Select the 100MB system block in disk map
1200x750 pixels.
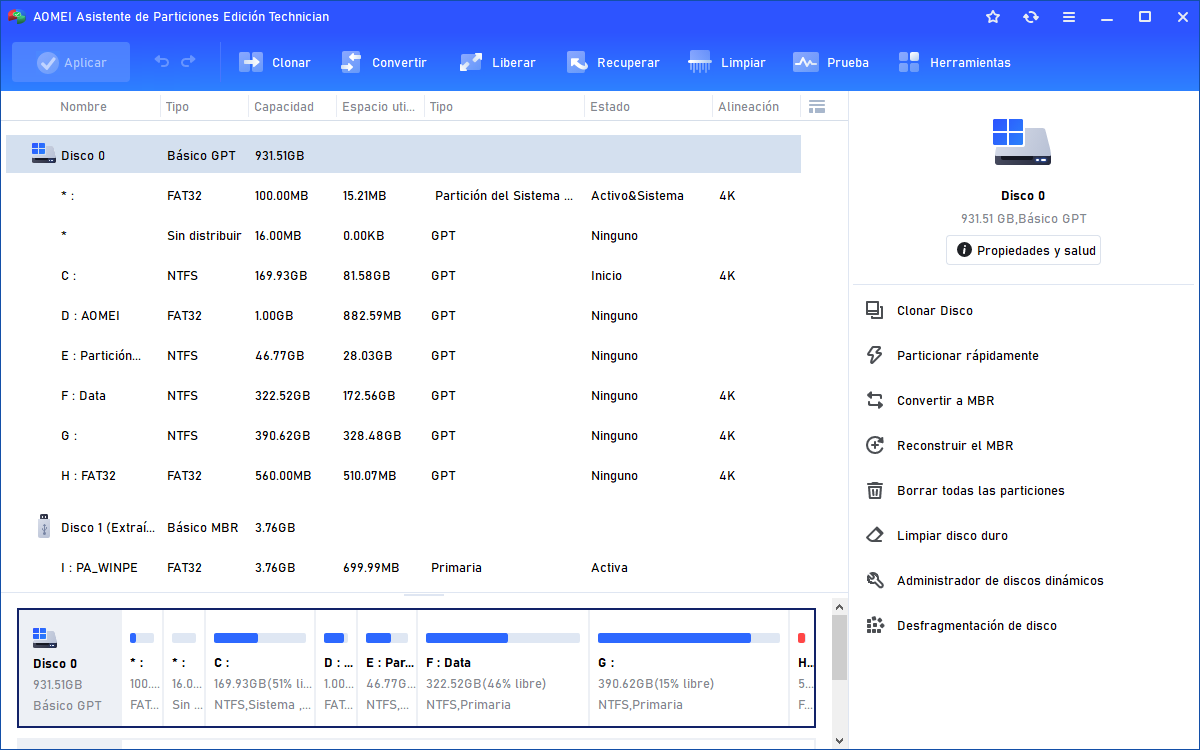[142, 668]
